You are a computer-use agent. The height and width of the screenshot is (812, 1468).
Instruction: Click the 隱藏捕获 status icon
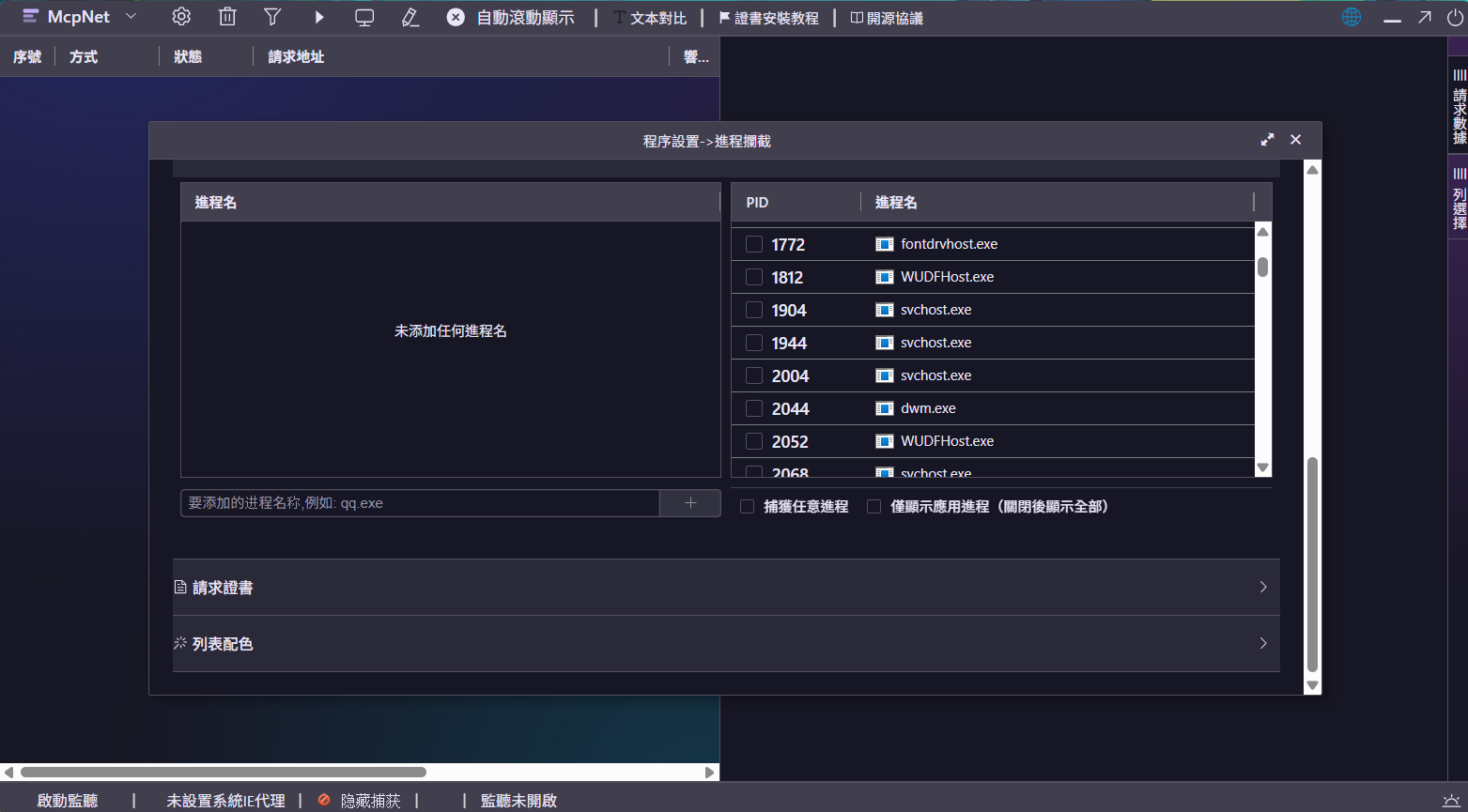tap(324, 800)
